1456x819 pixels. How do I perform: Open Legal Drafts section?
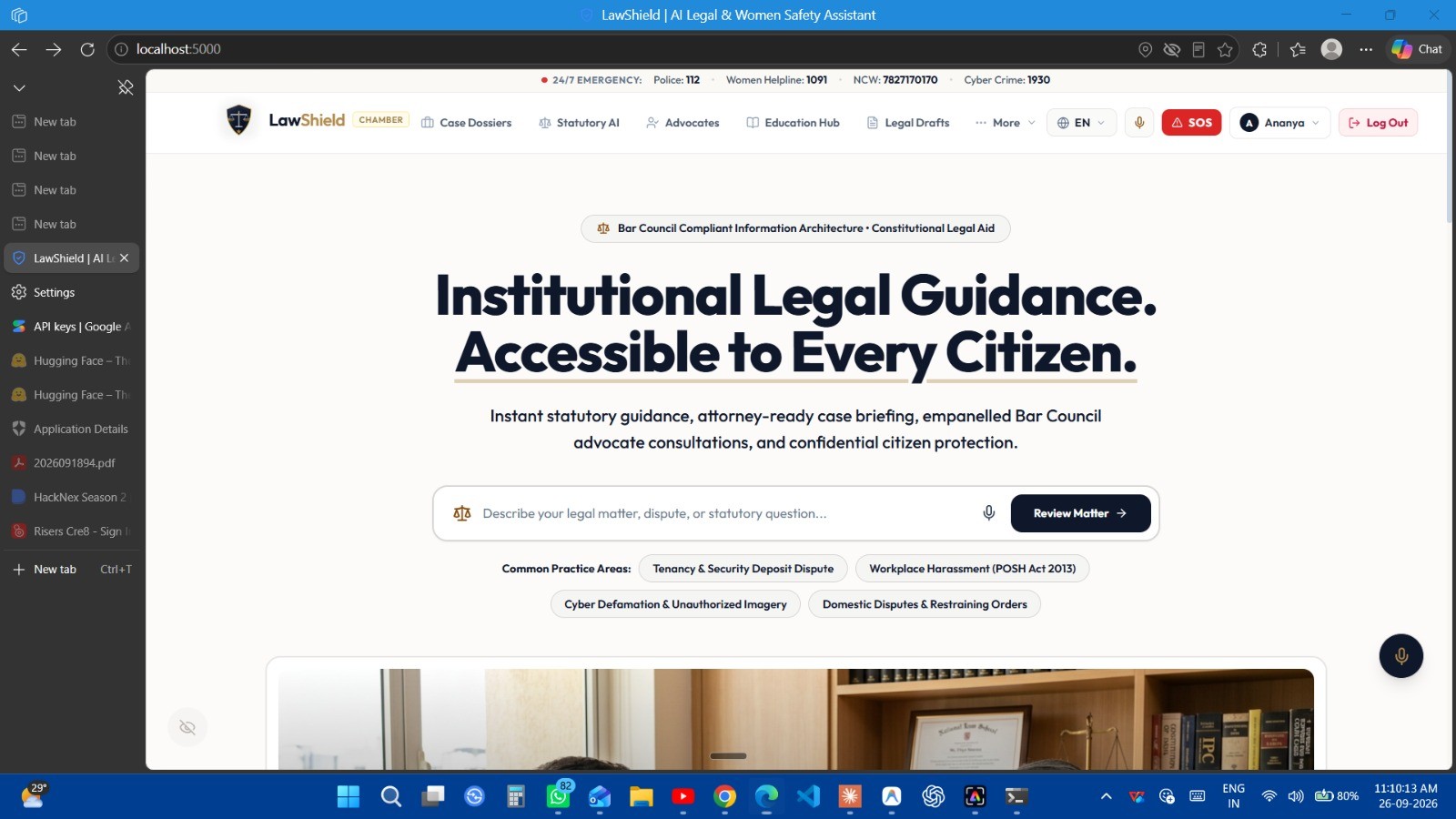coord(908,123)
